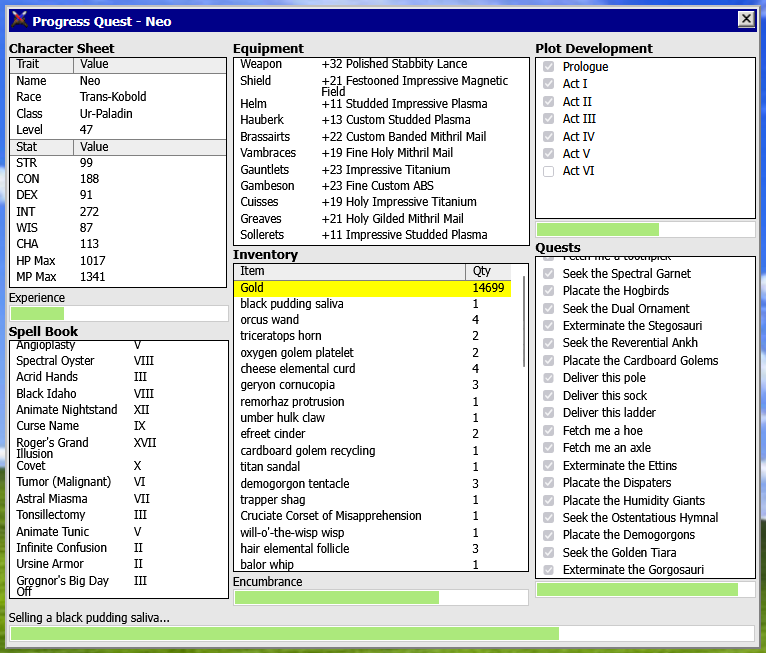Click the Plot Development progress bar

pyautogui.click(x=645, y=229)
